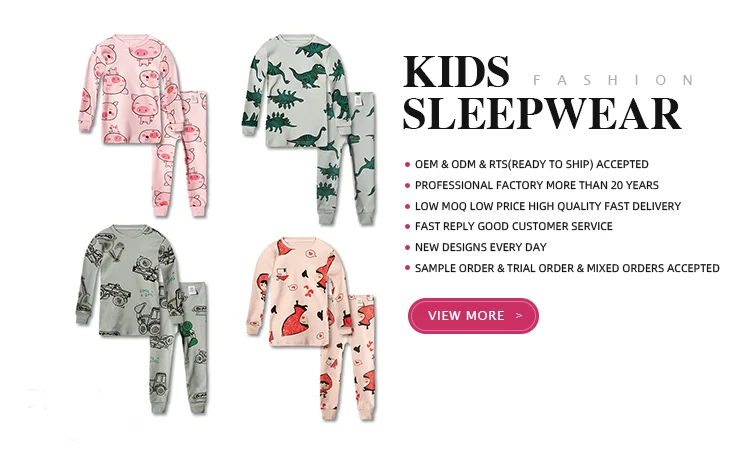
Task: Click the professional factory 20 years line
Action: coord(537,185)
